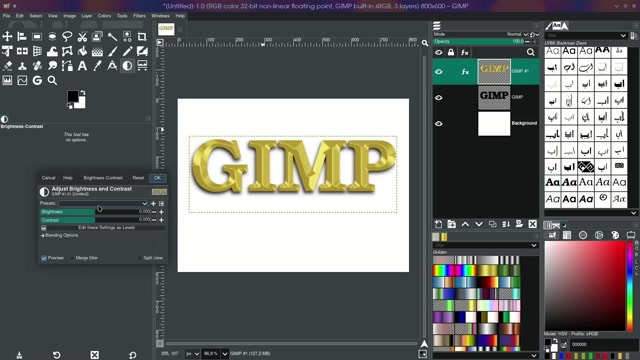
Task: Toggle the Preview checkbox
Action: (x=44, y=258)
